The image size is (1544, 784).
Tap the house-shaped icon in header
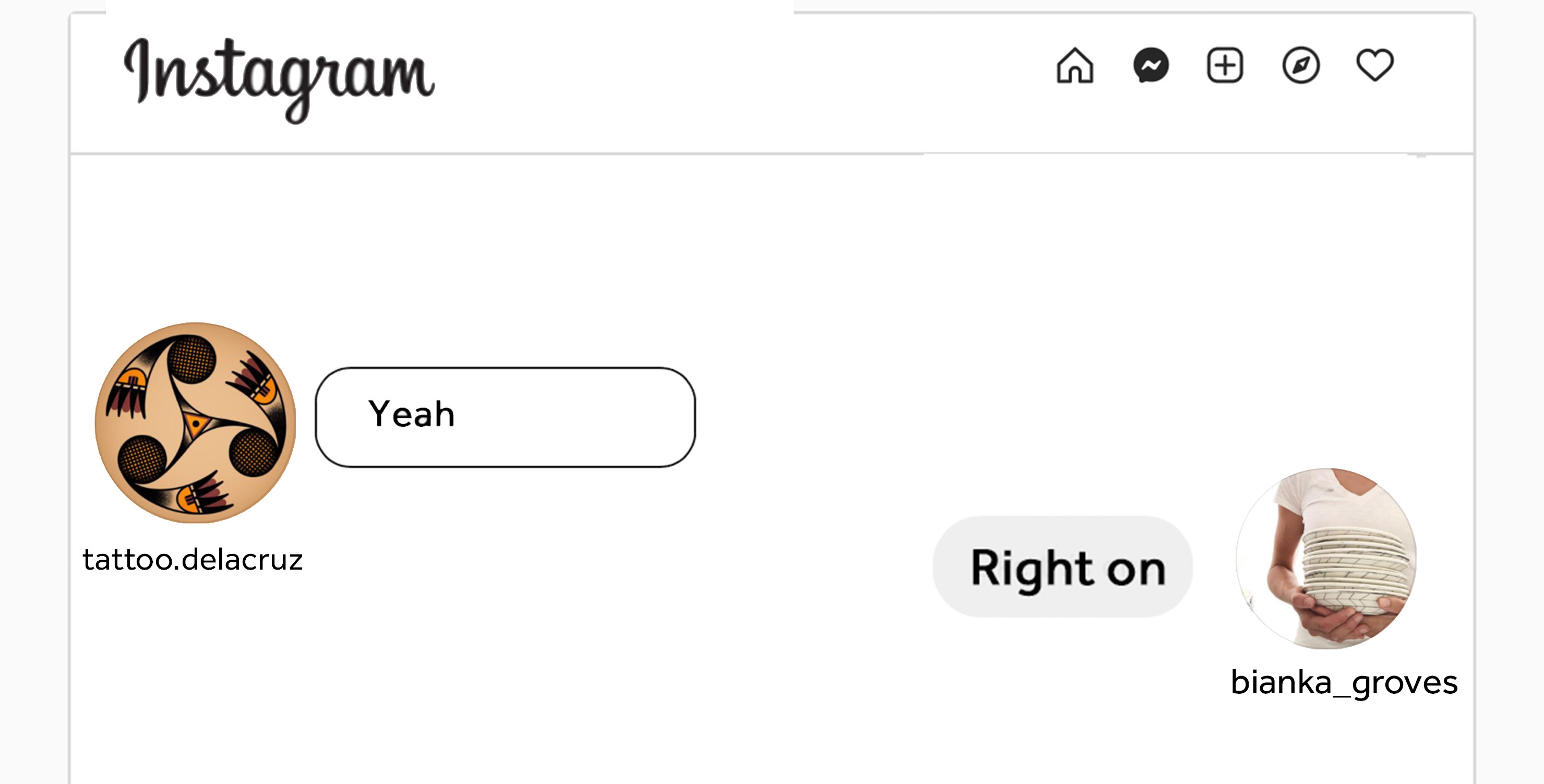1075,65
